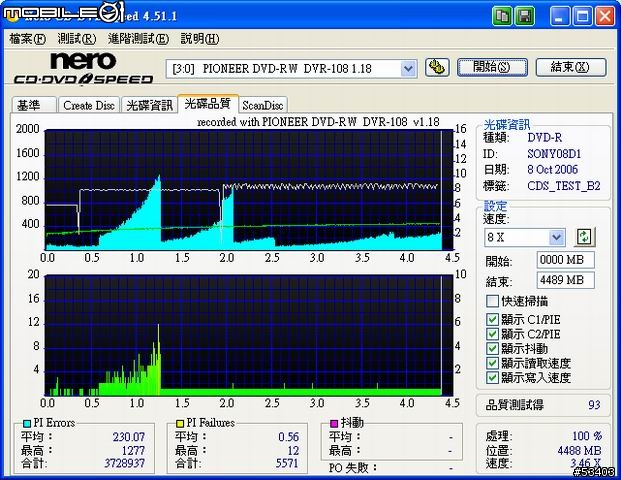
Task: Minimize the Nero CD-DVD Speed window
Action: click(560, 17)
